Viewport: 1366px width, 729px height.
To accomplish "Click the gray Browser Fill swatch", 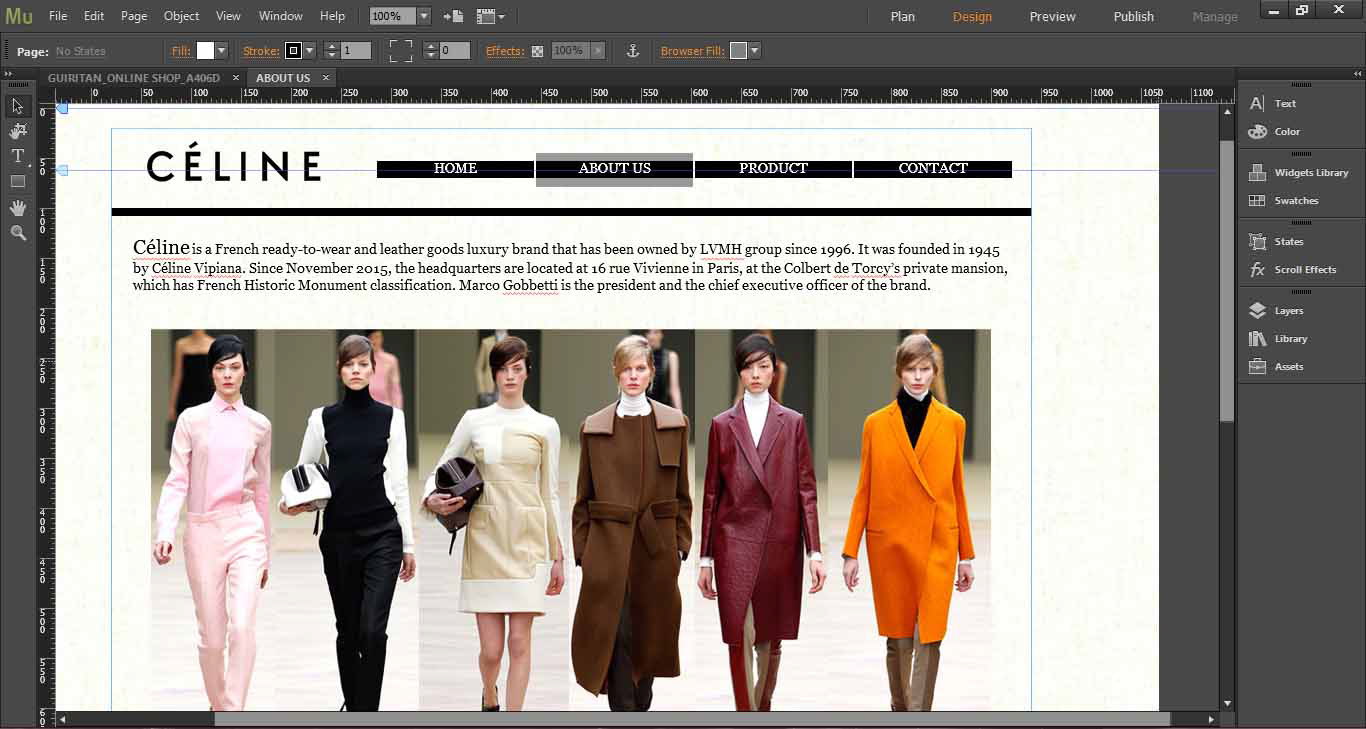I will [738, 50].
